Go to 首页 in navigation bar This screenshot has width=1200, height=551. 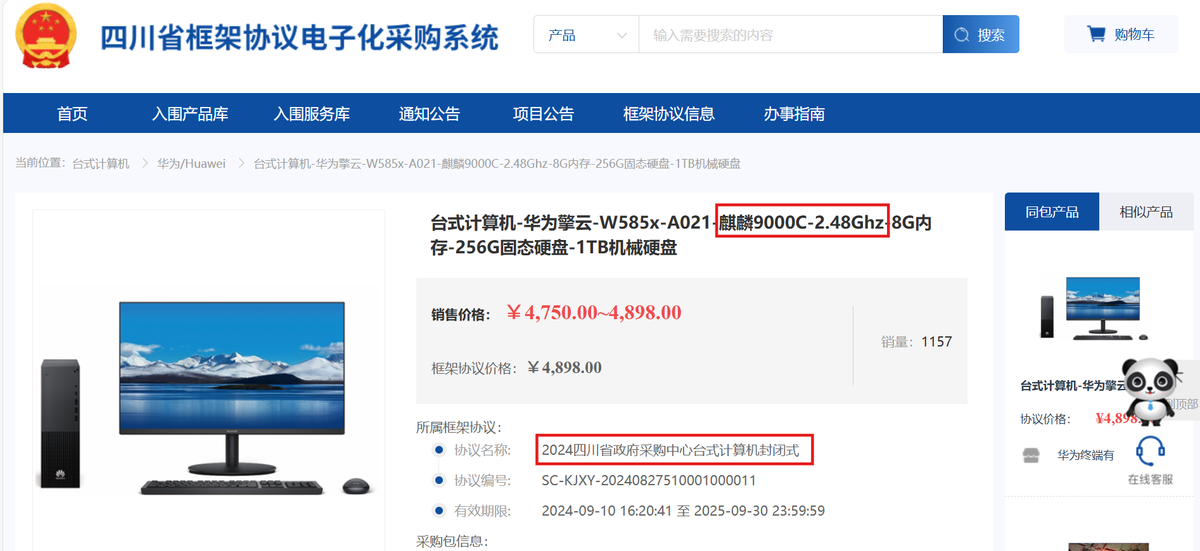(x=72, y=113)
